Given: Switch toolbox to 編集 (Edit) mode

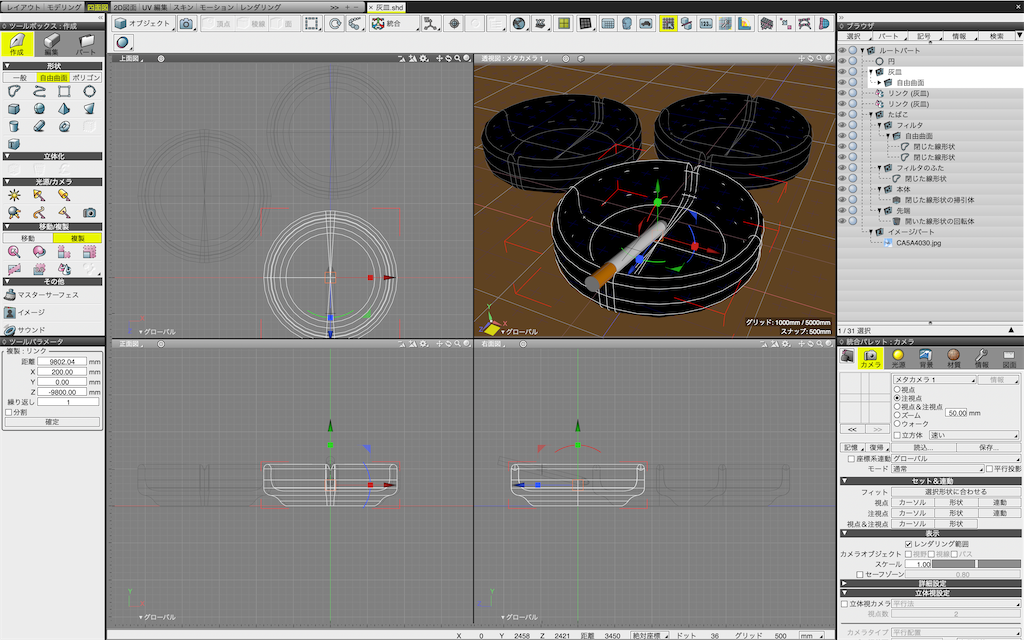Looking at the screenshot, I should pos(52,44).
